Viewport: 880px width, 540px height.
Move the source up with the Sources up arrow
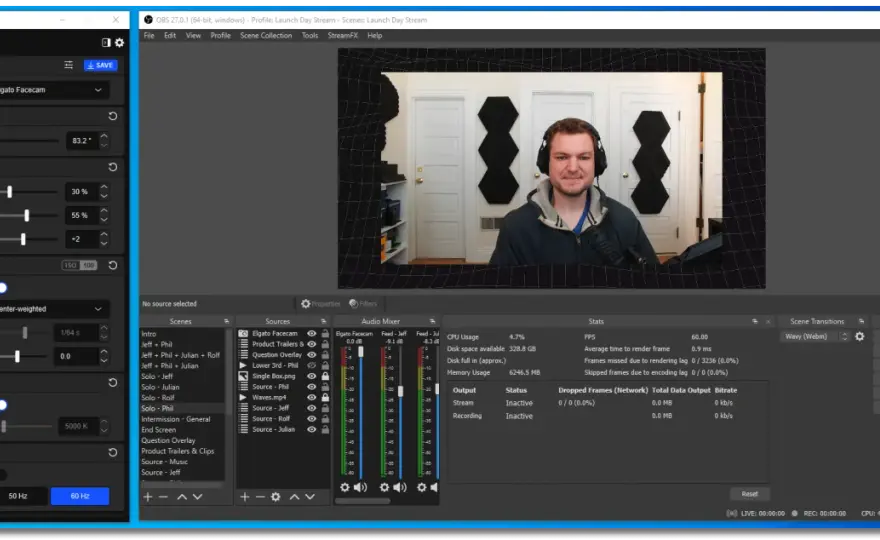294,497
